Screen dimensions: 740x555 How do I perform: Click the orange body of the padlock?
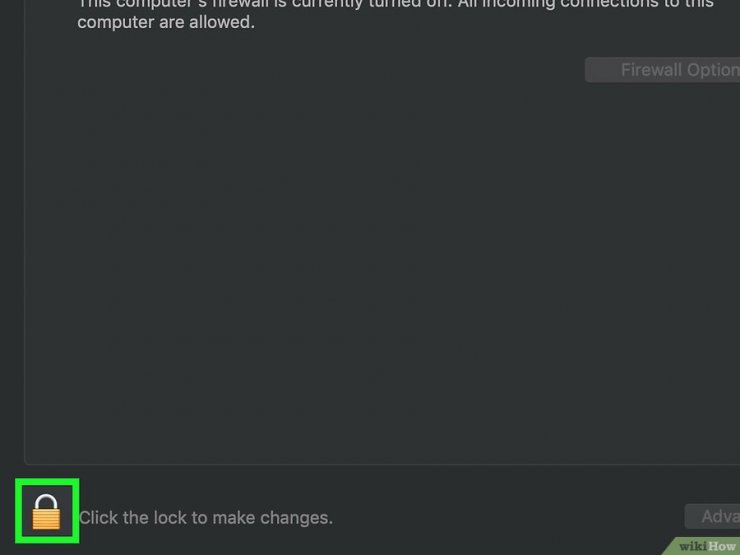[x=46, y=520]
